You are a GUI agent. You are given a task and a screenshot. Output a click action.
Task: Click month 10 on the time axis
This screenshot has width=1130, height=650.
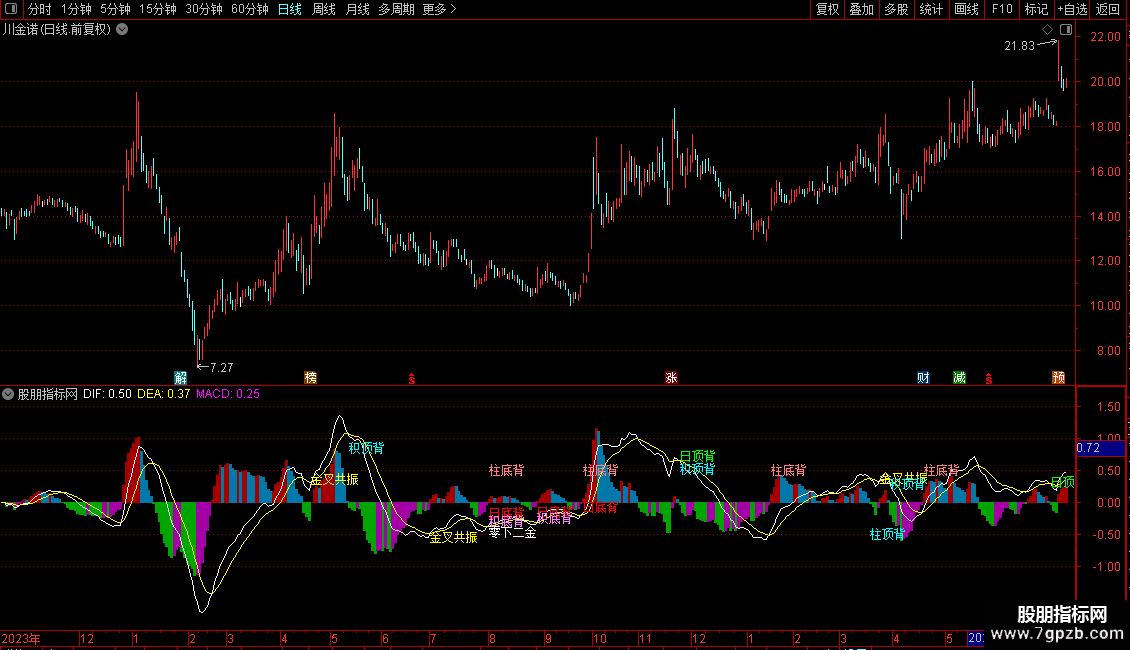[x=600, y=638]
